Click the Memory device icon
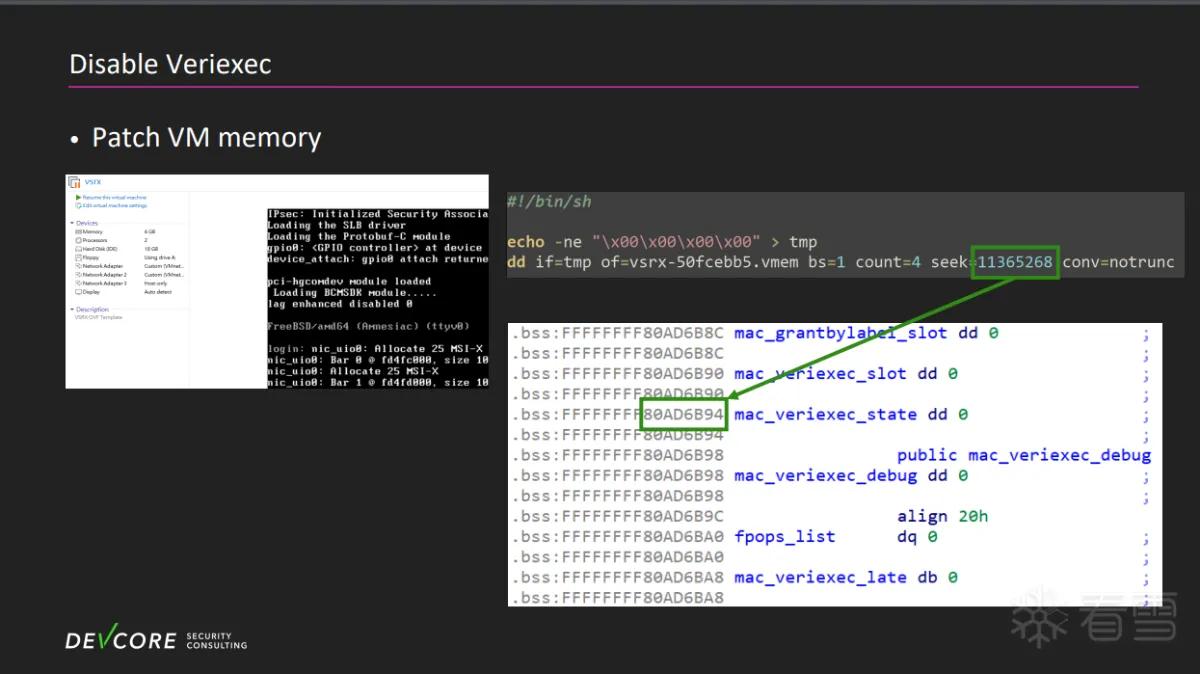Image resolution: width=1200 pixels, height=674 pixels. click(x=78, y=232)
